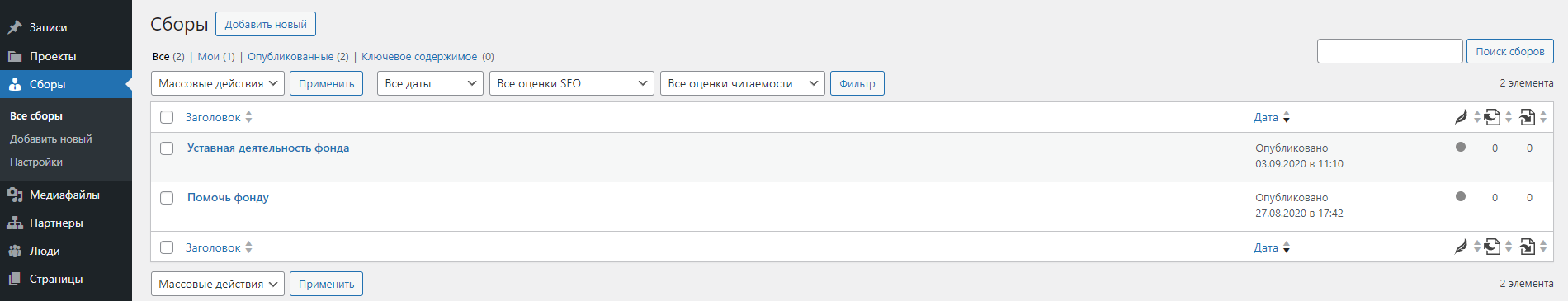The width and height of the screenshot is (1568, 301).
Task: Click the Страницы pages icon
Action: [x=15, y=279]
